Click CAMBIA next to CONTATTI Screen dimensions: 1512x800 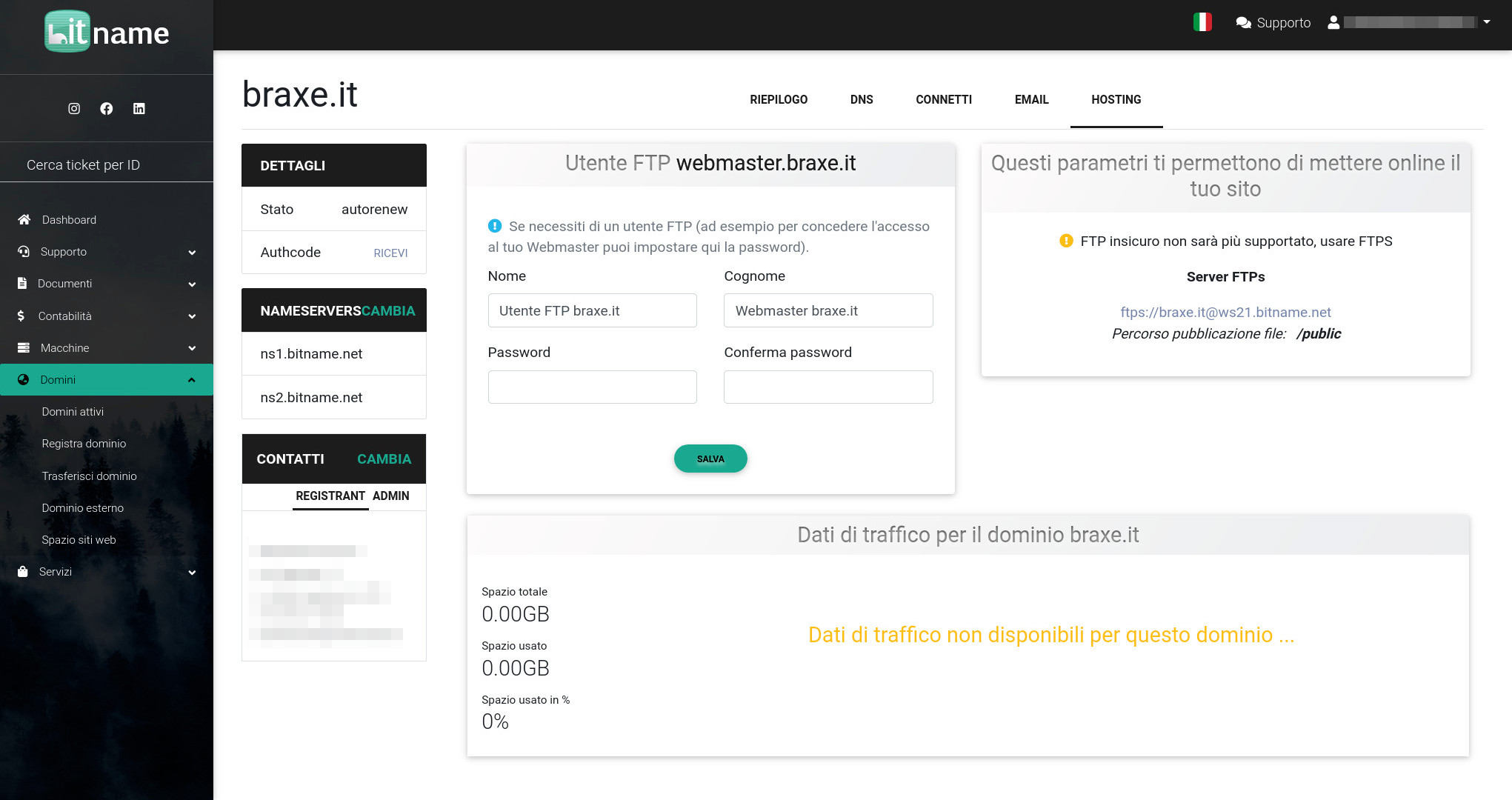(384, 459)
